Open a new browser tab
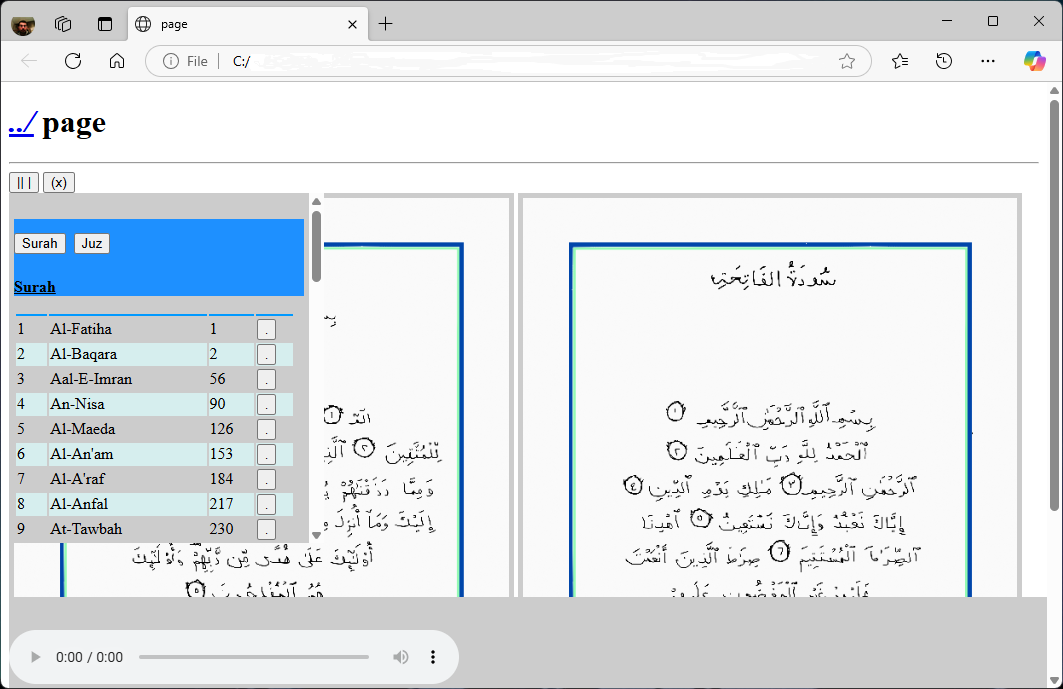1063x689 pixels. [385, 24]
